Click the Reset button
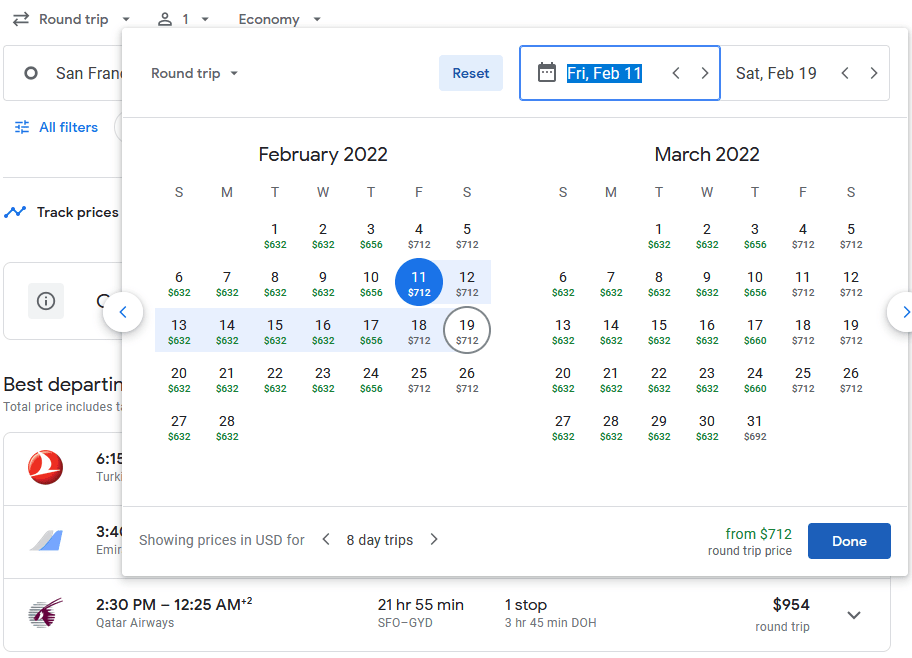This screenshot has height=658, width=912. coord(470,72)
